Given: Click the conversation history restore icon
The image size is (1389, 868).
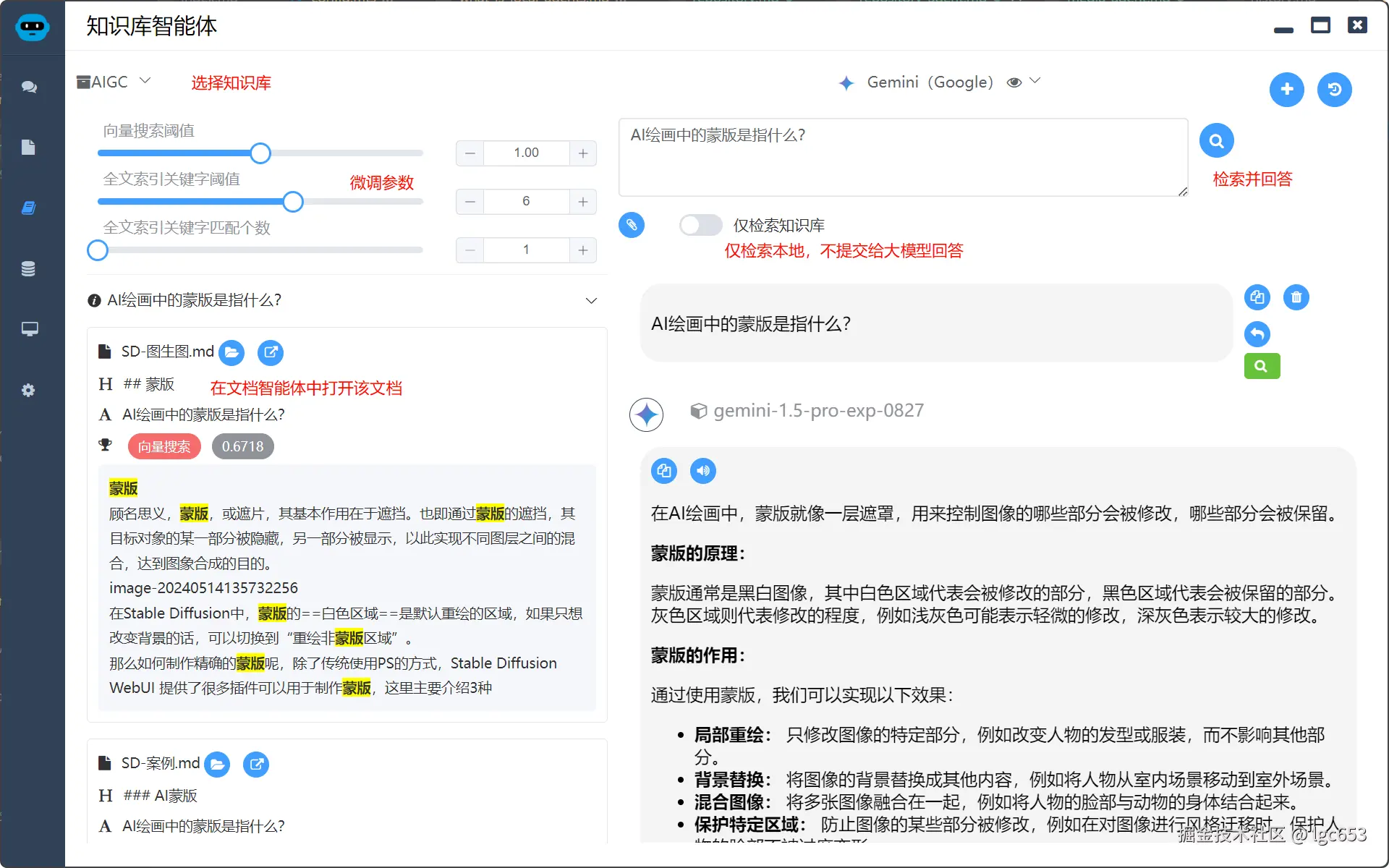Looking at the screenshot, I should 1335,90.
